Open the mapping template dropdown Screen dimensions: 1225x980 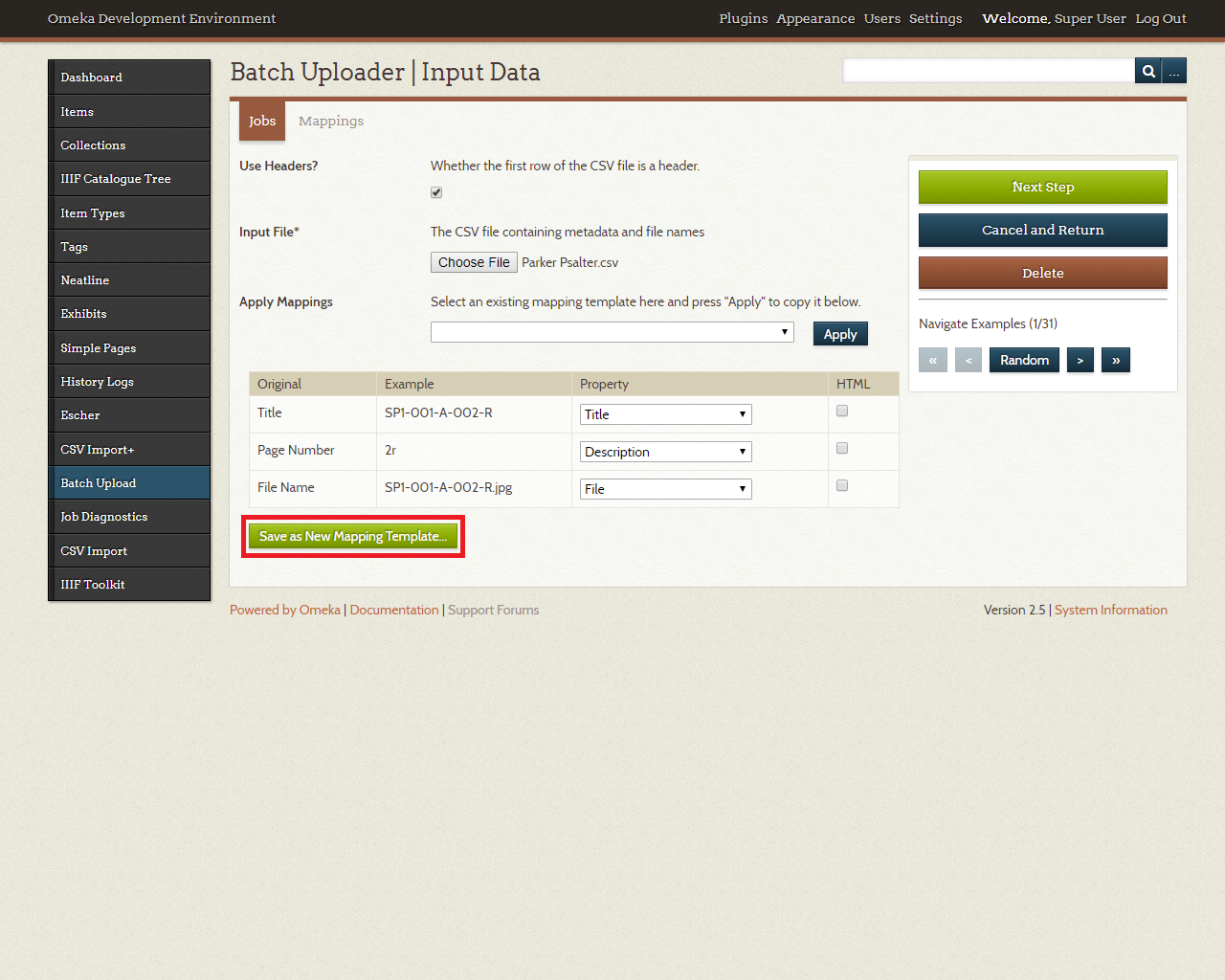(x=612, y=332)
